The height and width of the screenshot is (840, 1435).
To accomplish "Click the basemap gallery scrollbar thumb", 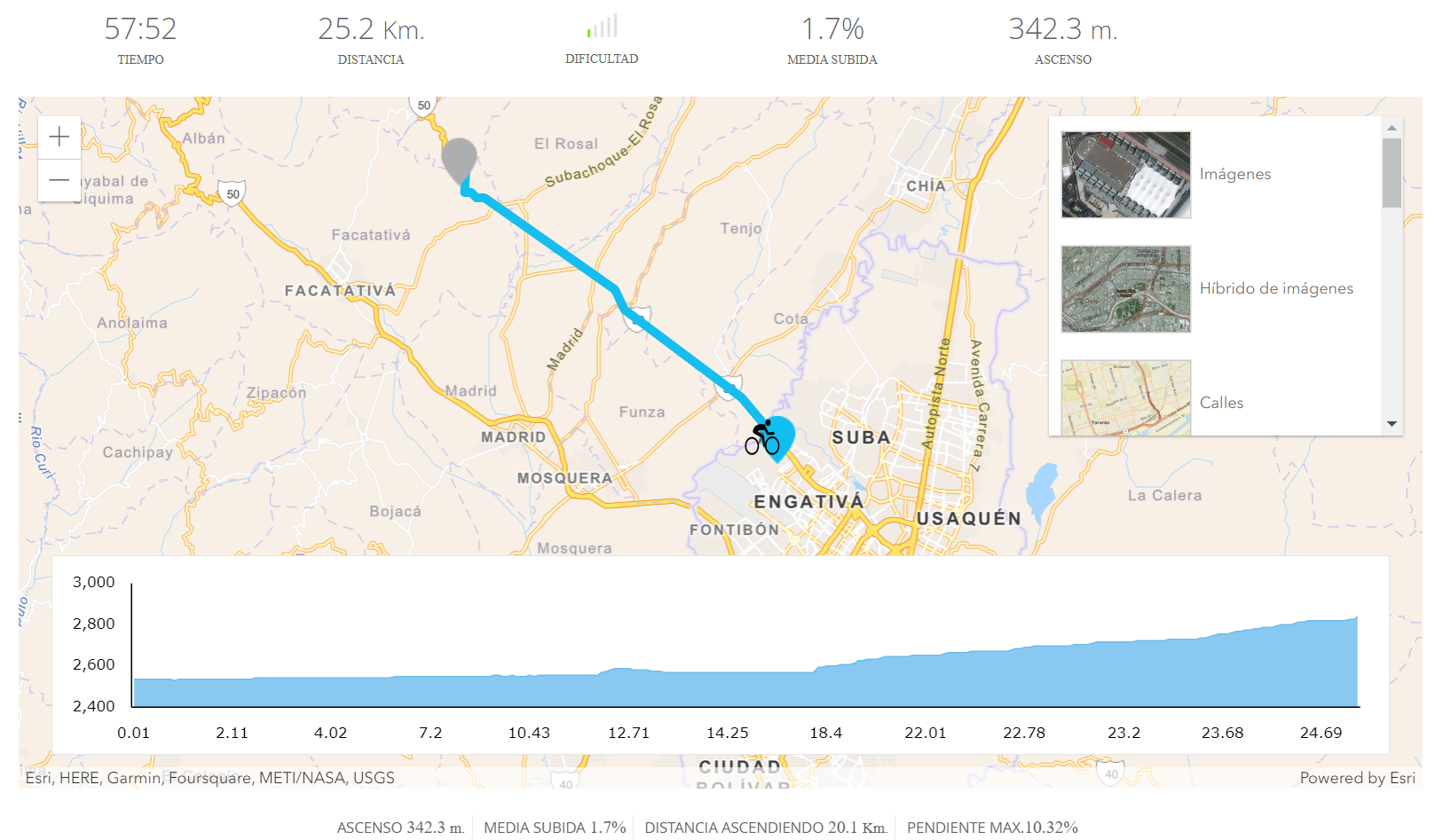I will [x=1392, y=172].
